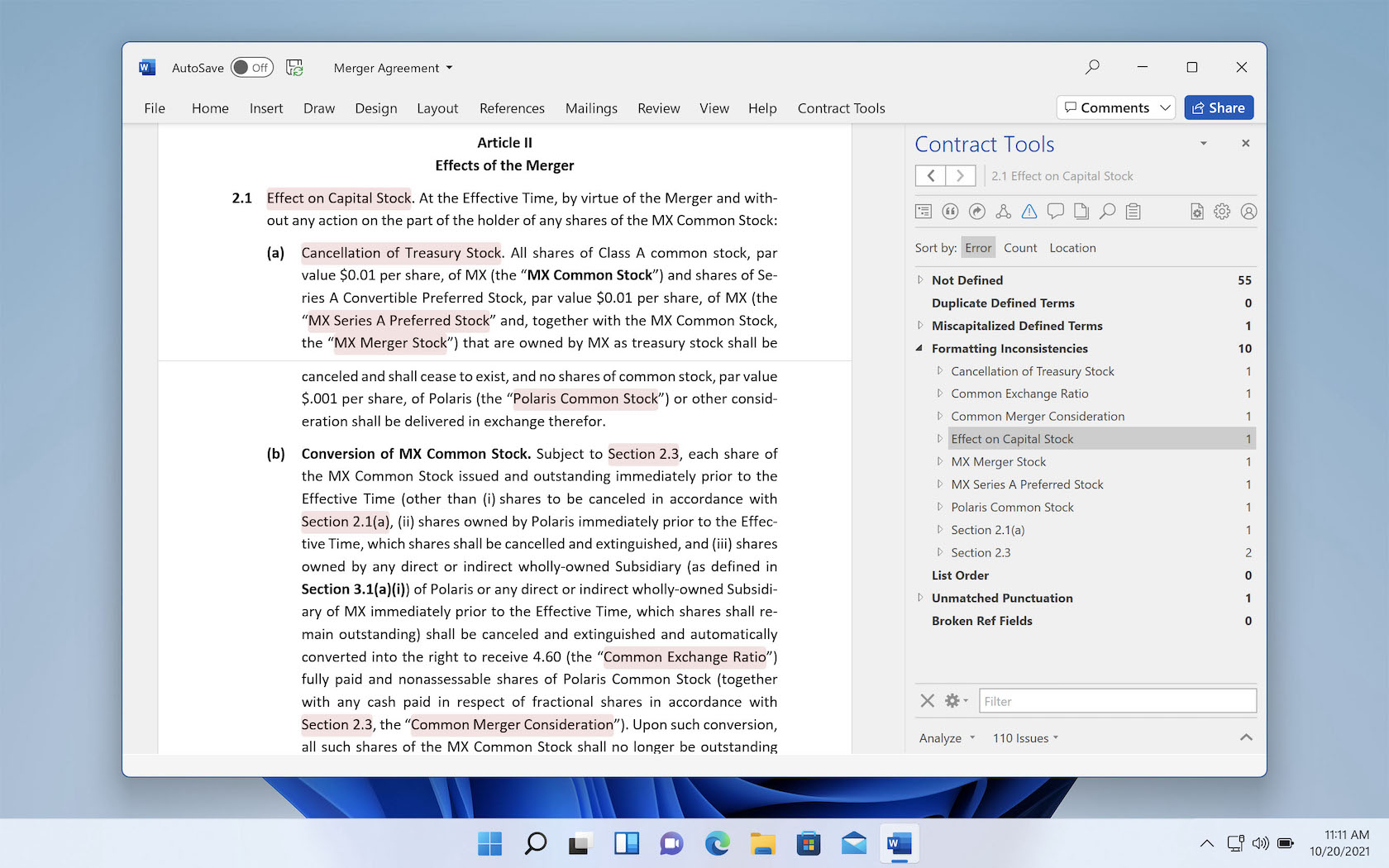Select the warning triangle issues icon
Viewport: 1389px width, 868px height.
point(1029,212)
